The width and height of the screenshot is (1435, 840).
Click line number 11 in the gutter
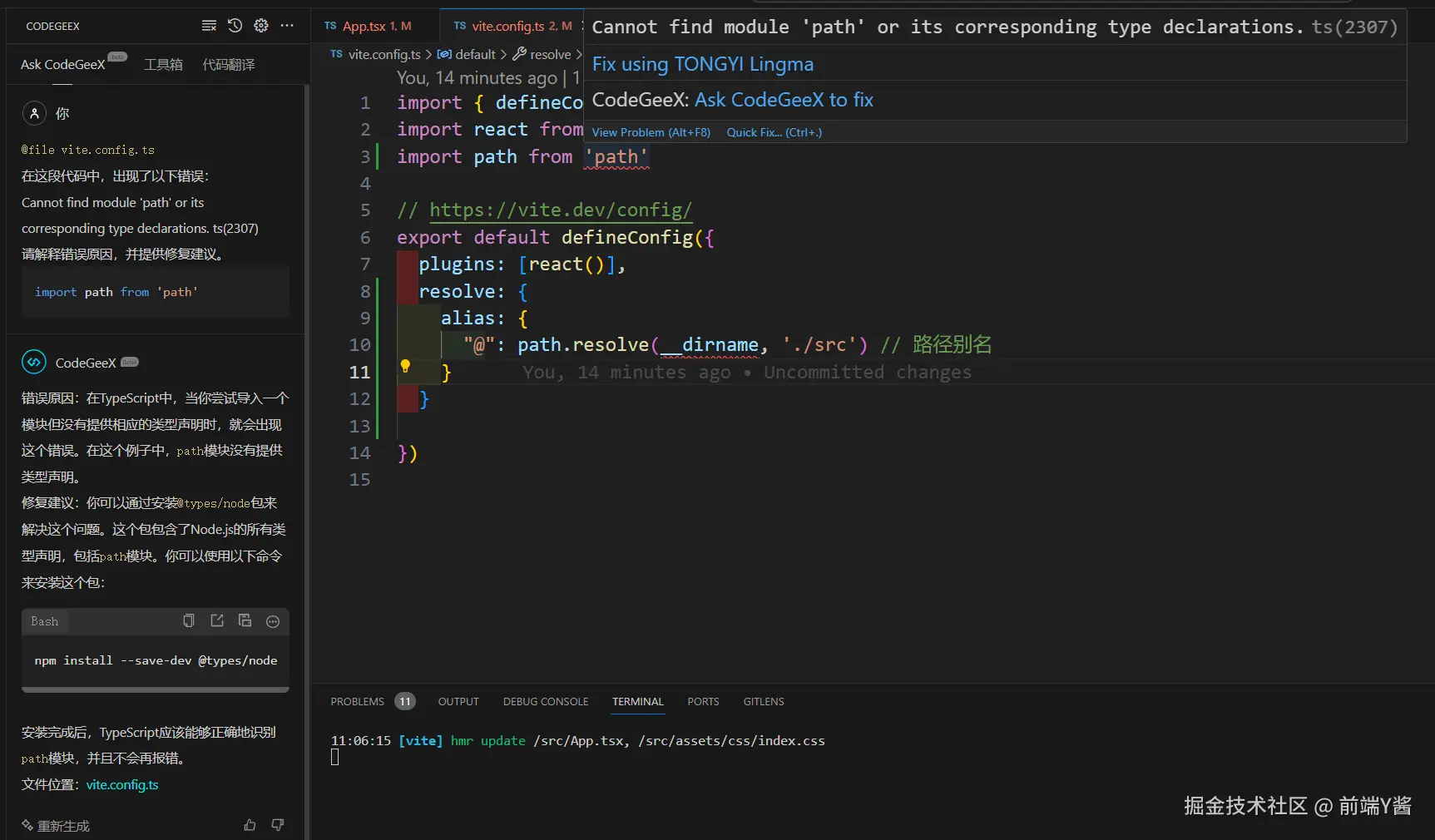(359, 372)
